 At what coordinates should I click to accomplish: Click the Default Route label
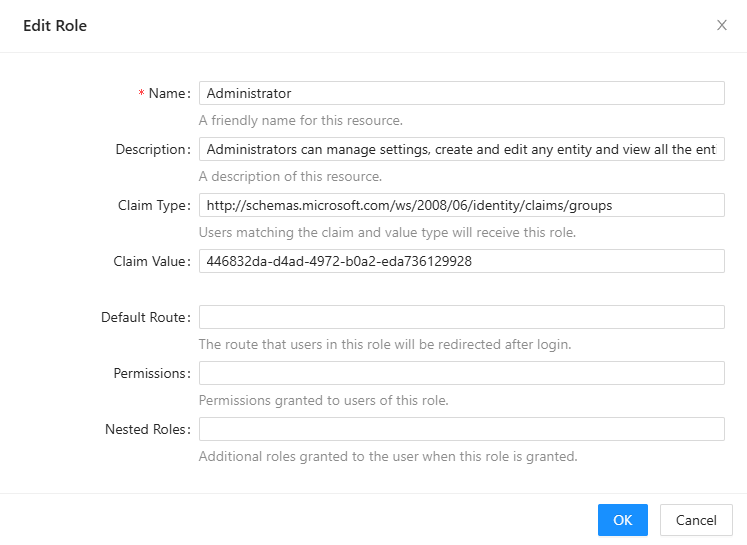tap(144, 317)
